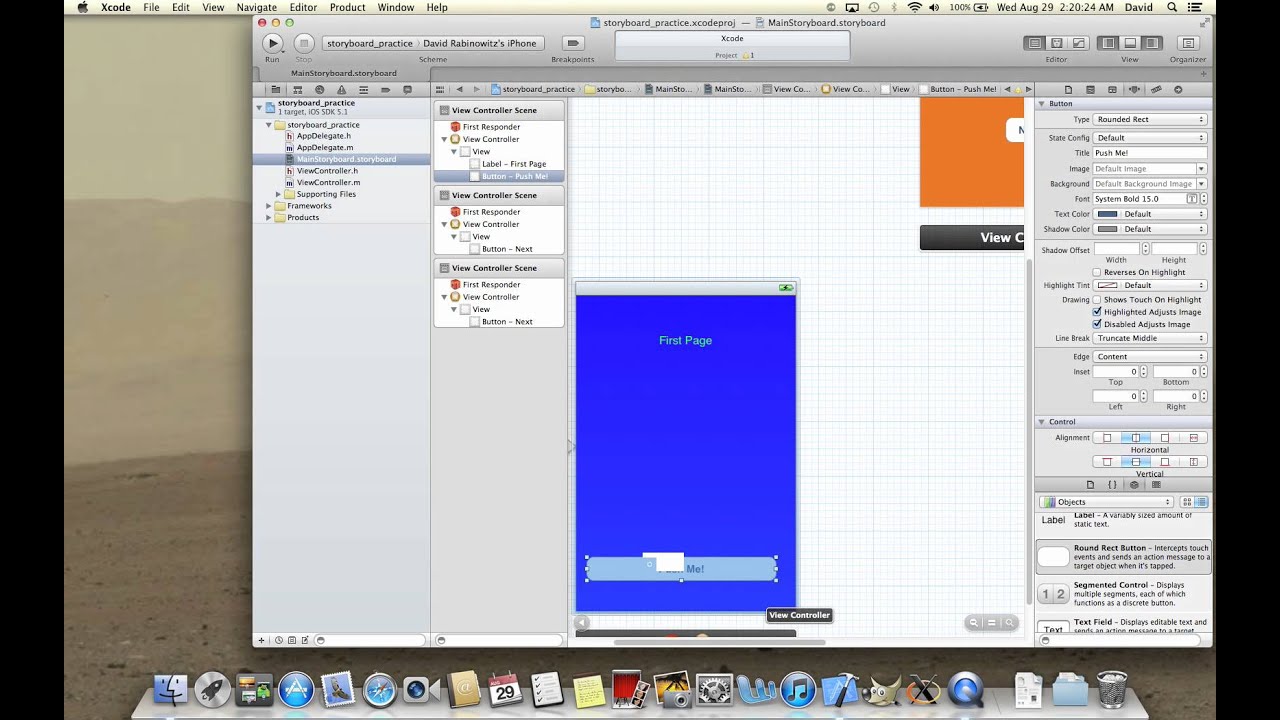Open the Type dropdown showing Rounded Rect

(x=1150, y=119)
